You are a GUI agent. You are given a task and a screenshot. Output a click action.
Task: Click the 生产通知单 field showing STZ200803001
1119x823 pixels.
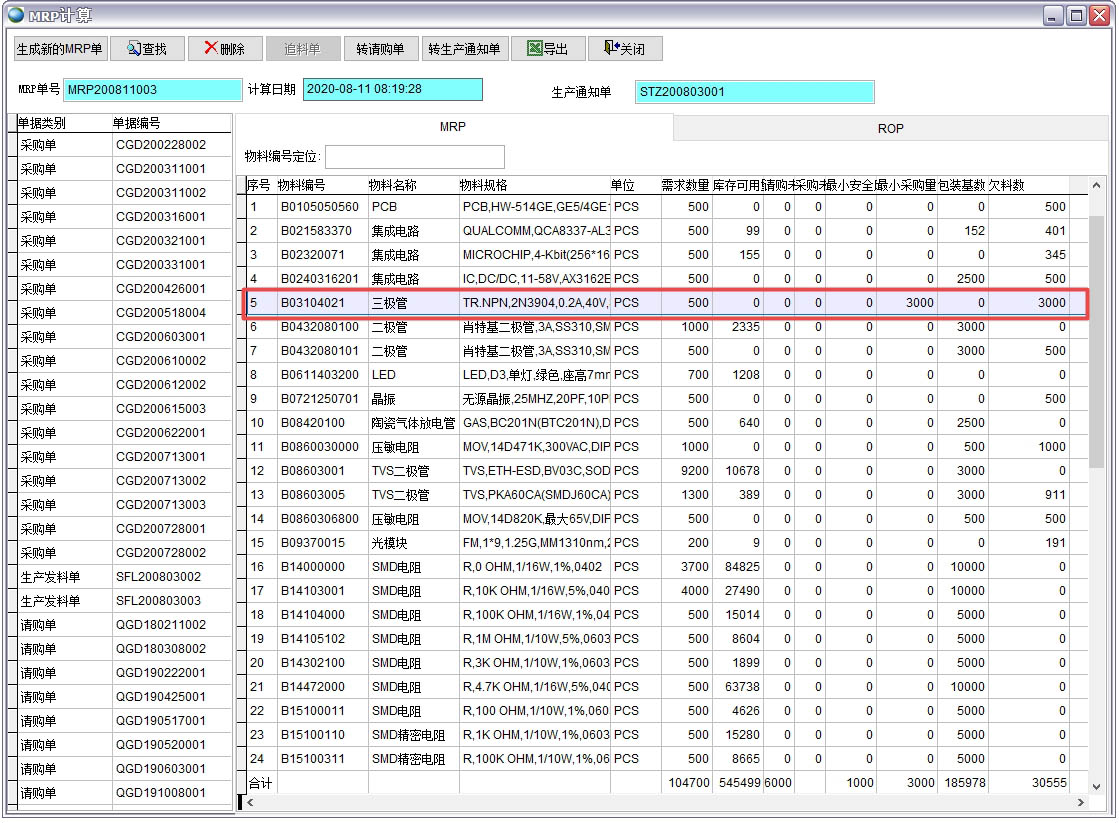click(755, 91)
